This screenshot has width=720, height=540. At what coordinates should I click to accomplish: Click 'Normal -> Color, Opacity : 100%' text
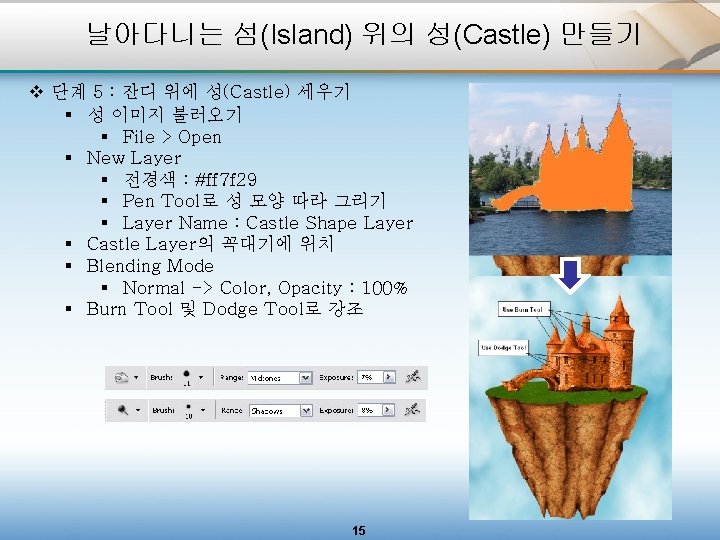point(265,288)
